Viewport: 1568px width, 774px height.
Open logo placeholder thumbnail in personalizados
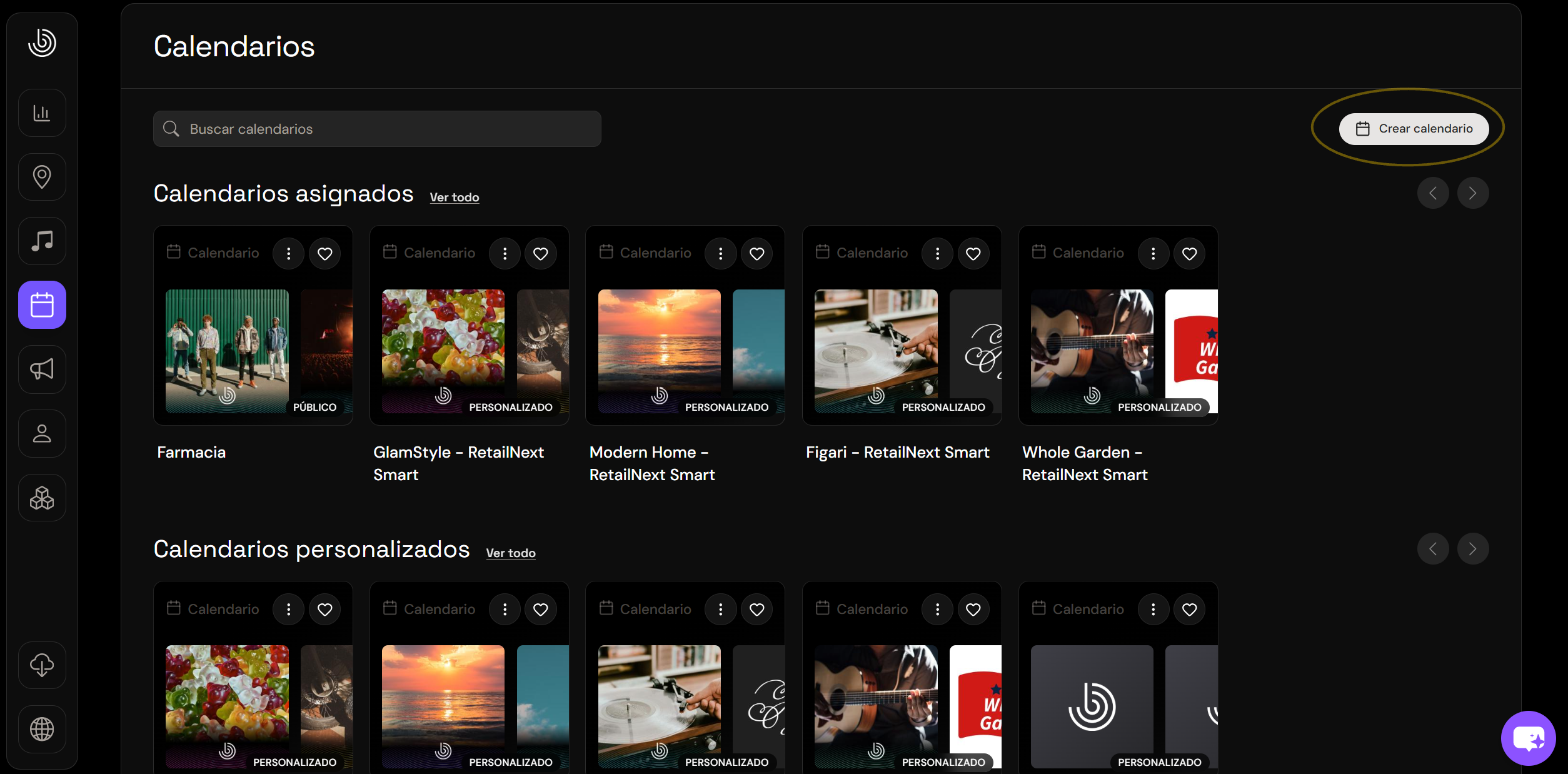coord(1092,706)
